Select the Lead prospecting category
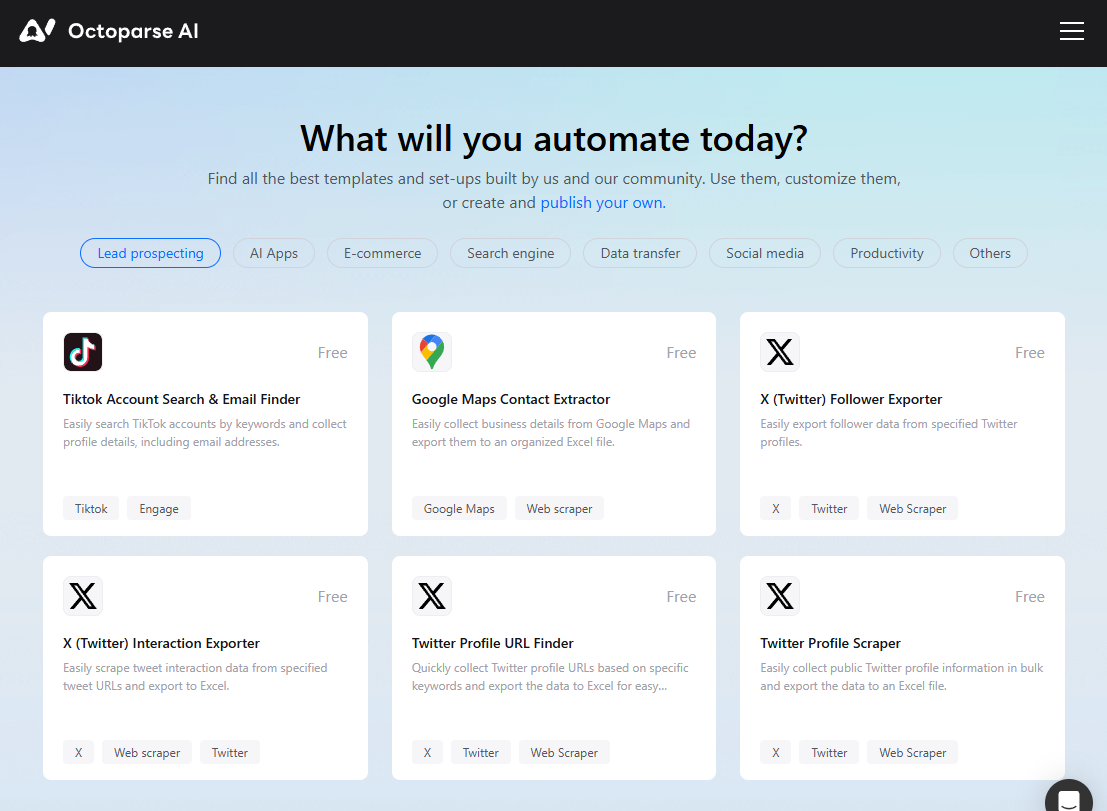This screenshot has width=1107, height=811. 150,253
